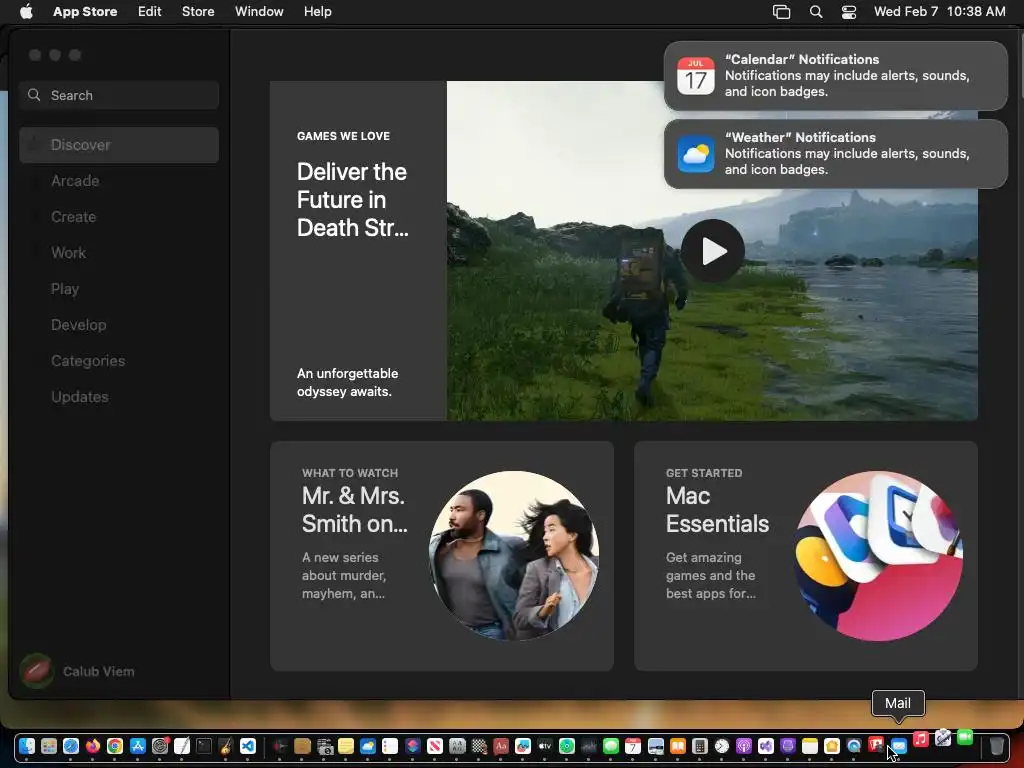1024x768 pixels.
Task: Select Discover in the sidebar
Action: click(119, 145)
